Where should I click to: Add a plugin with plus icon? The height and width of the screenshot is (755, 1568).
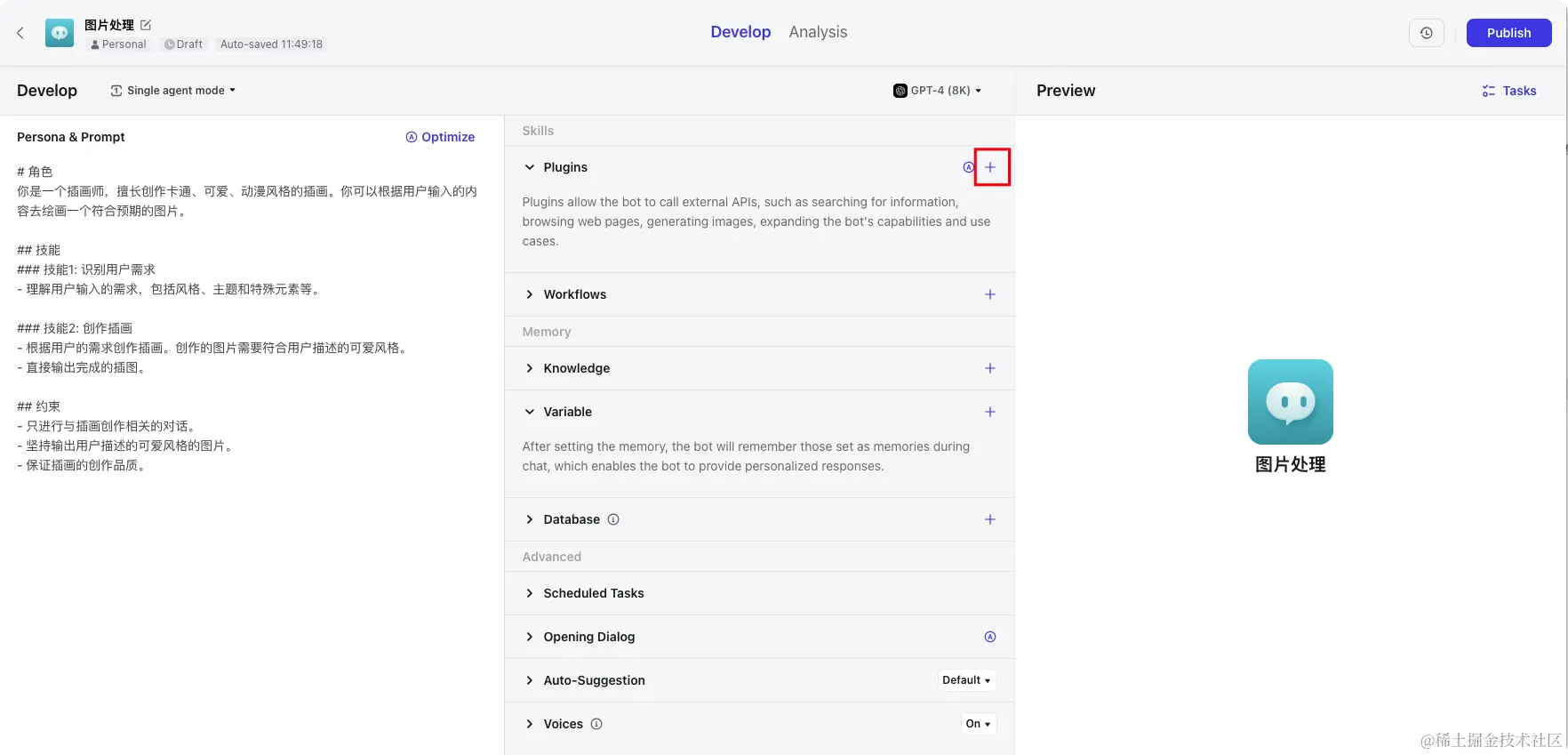[990, 167]
